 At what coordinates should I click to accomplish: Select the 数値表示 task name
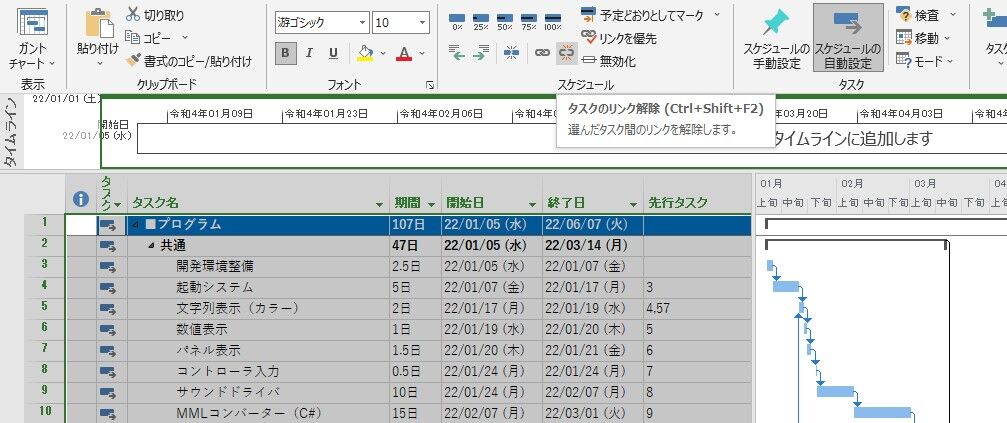click(202, 329)
